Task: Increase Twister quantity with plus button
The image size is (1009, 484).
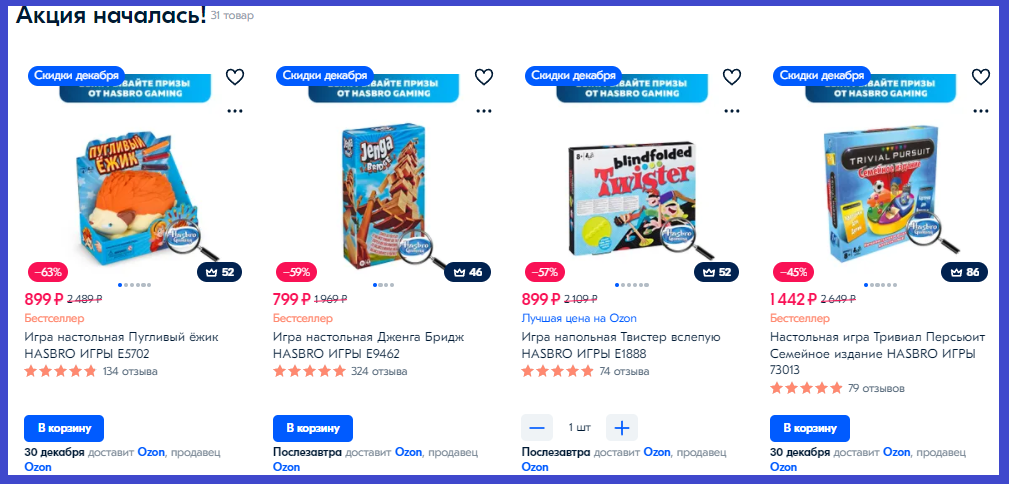Action: 622,428
